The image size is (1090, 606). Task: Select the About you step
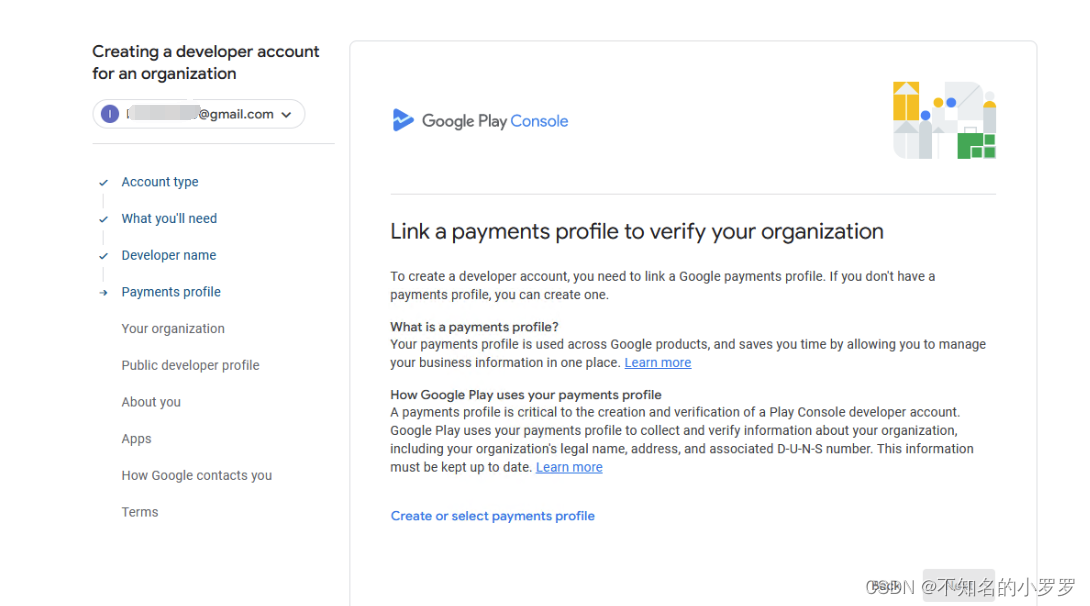151,402
